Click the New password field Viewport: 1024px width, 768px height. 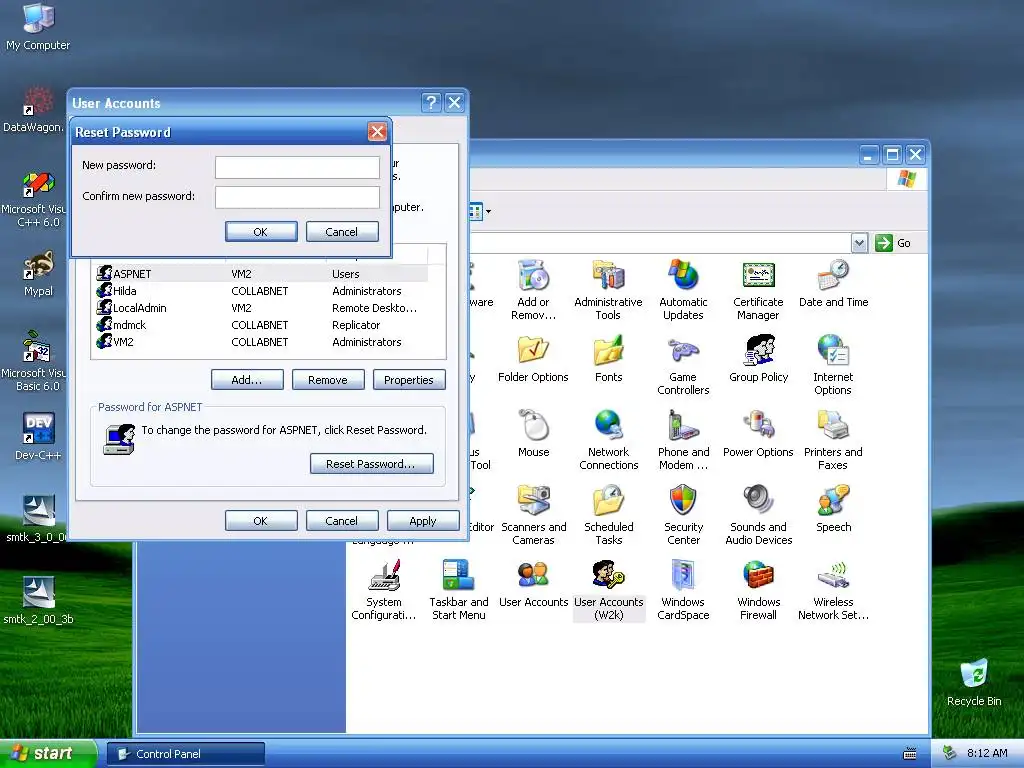click(297, 167)
